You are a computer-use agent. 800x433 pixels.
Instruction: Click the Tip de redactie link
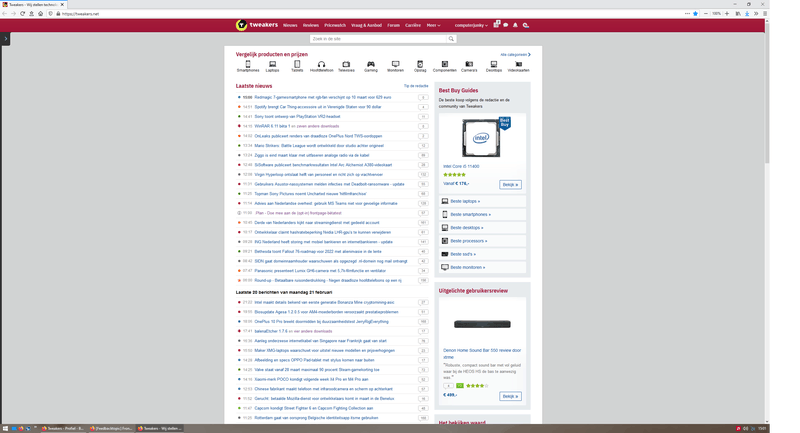coord(416,86)
